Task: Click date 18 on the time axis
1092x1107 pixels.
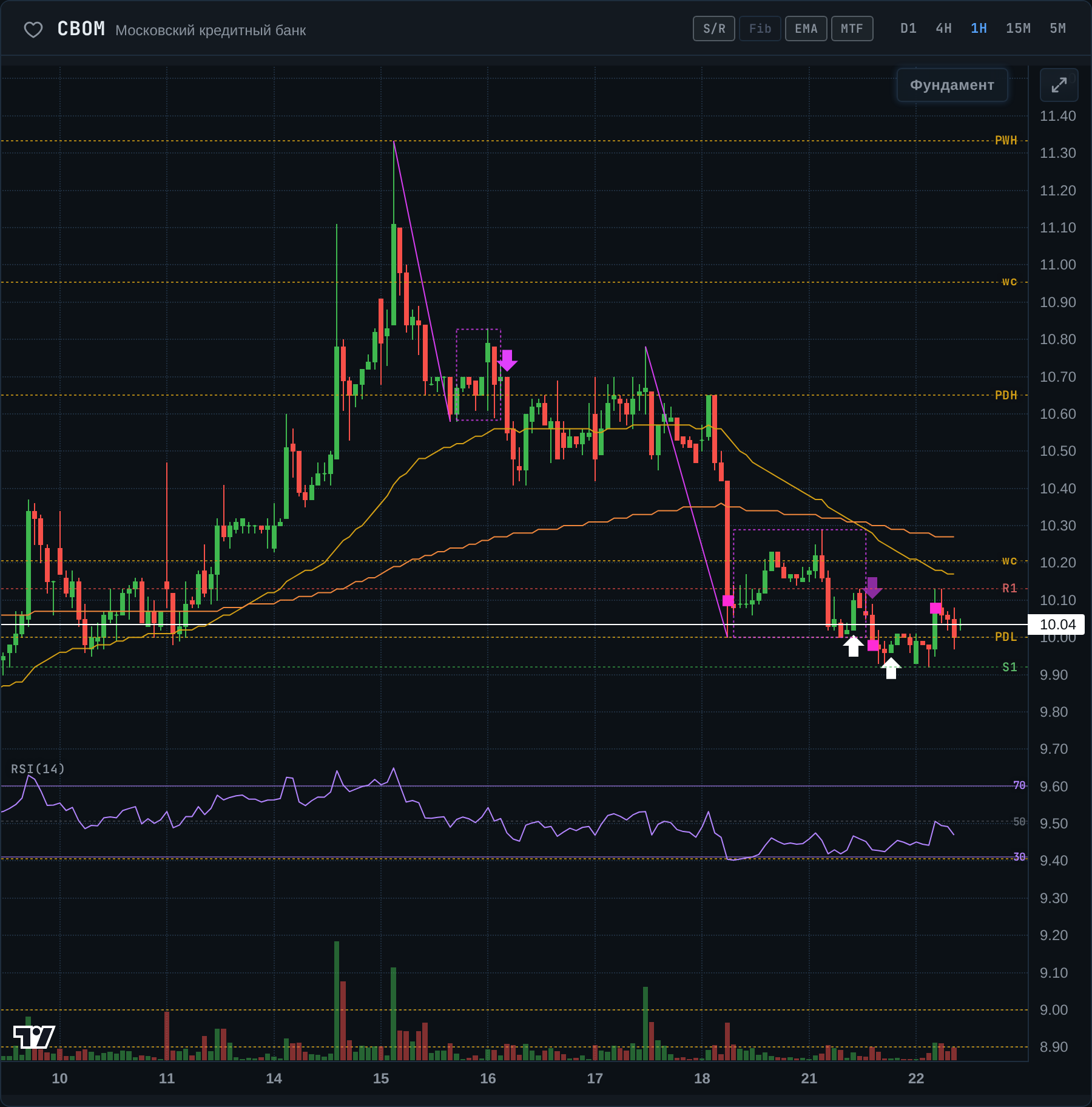Action: click(x=702, y=1078)
